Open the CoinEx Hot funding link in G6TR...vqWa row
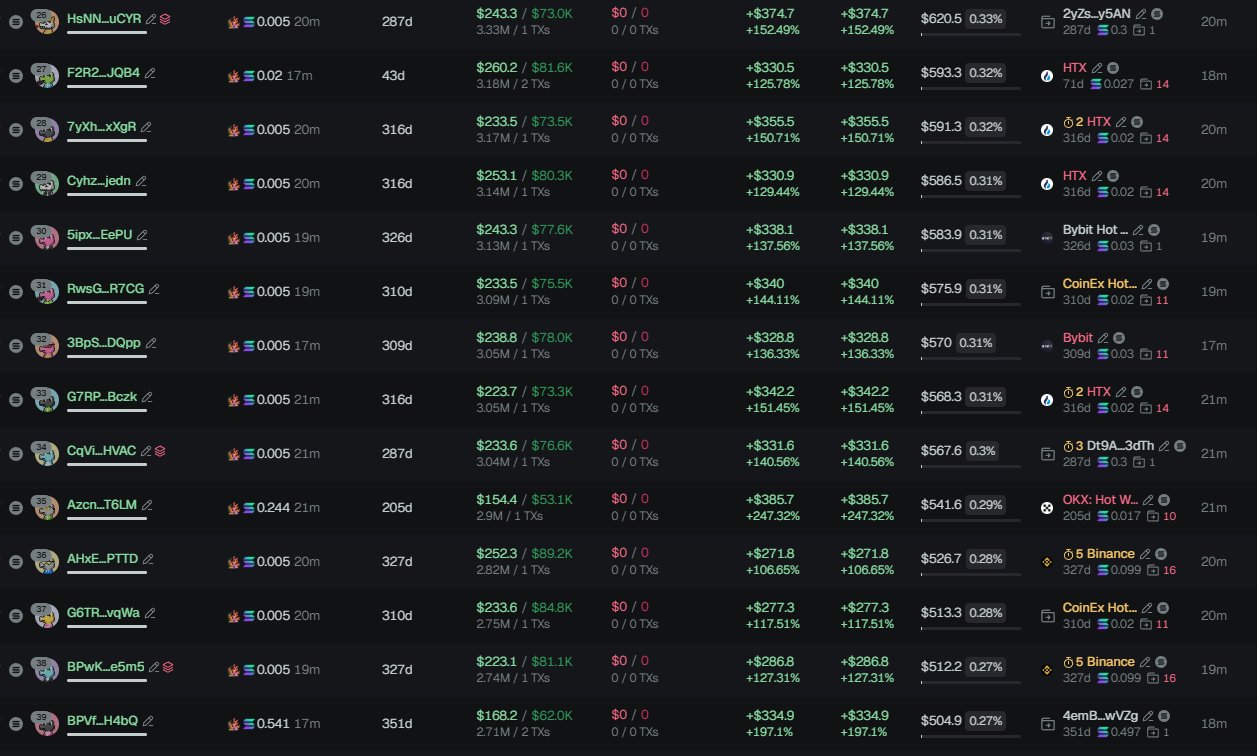 point(1100,608)
